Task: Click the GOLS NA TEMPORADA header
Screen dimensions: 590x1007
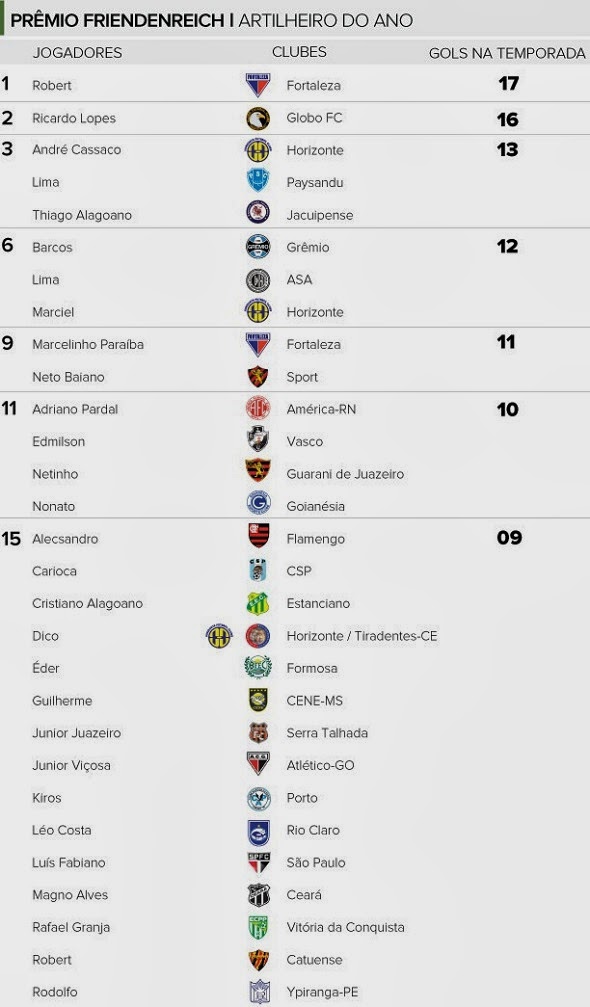Action: click(x=507, y=53)
